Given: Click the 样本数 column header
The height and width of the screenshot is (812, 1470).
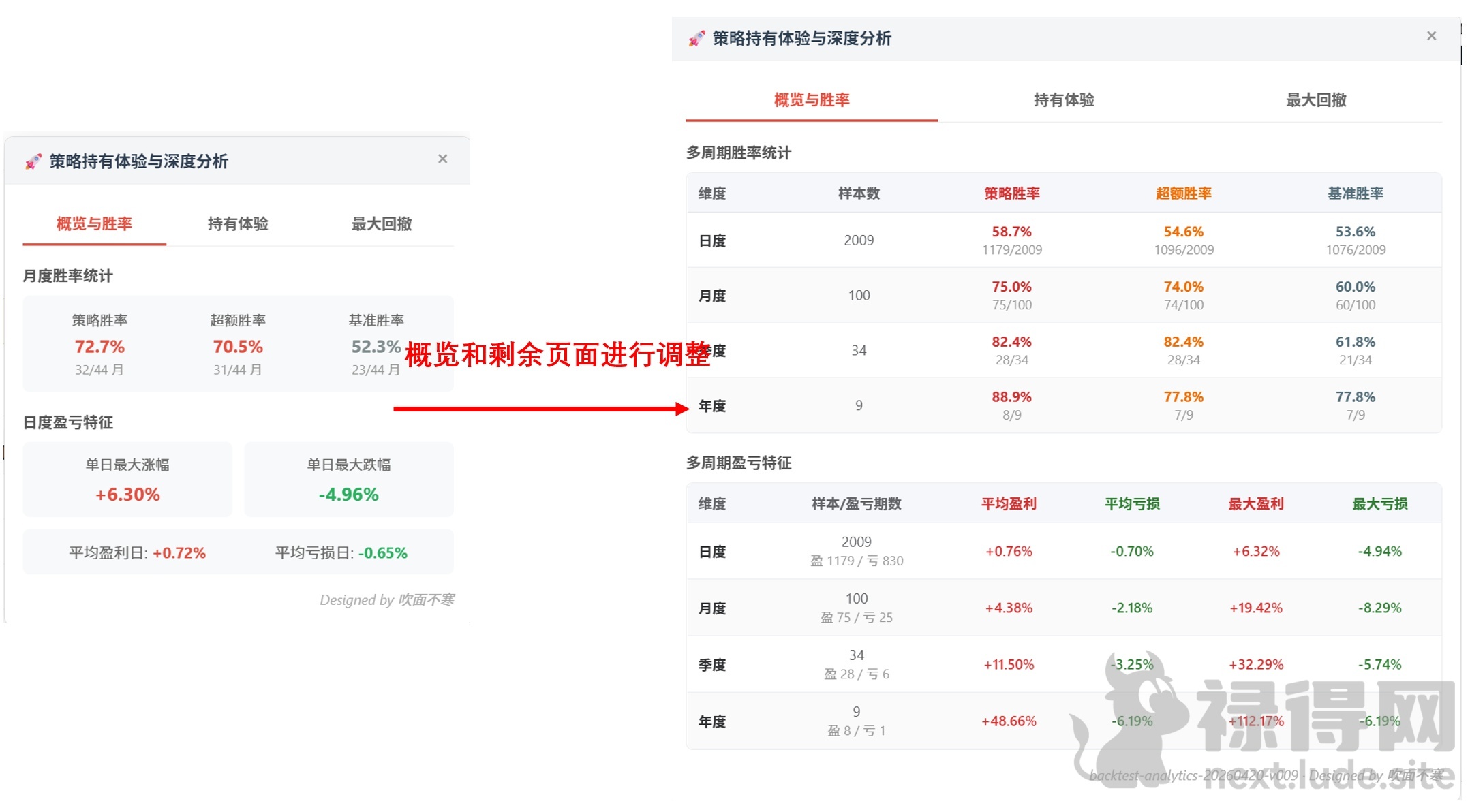Looking at the screenshot, I should tap(859, 193).
